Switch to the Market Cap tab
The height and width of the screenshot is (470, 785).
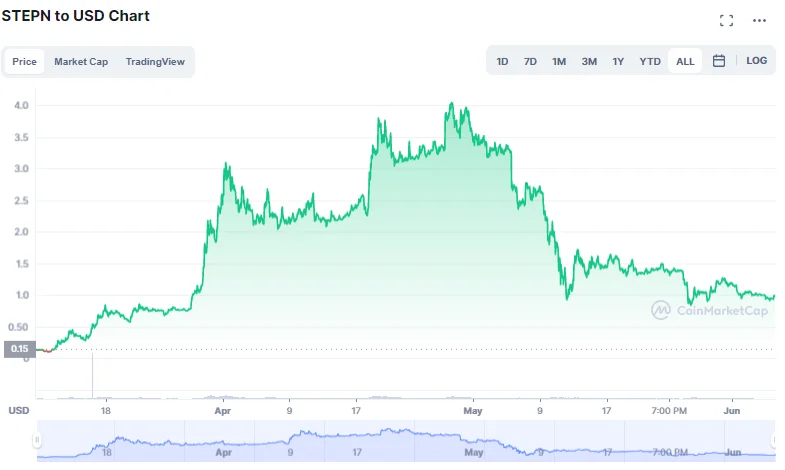tap(81, 62)
